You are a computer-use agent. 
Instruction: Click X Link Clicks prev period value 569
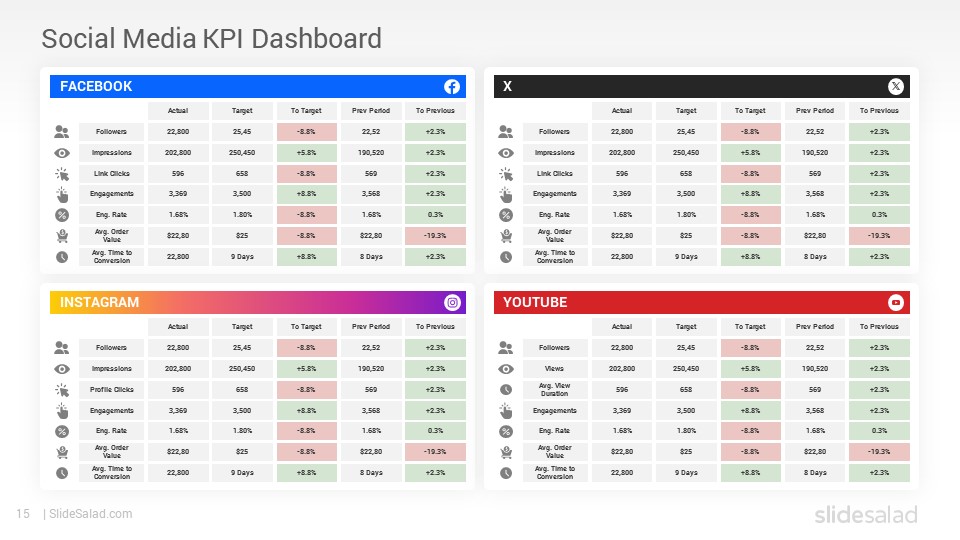pyautogui.click(x=815, y=174)
